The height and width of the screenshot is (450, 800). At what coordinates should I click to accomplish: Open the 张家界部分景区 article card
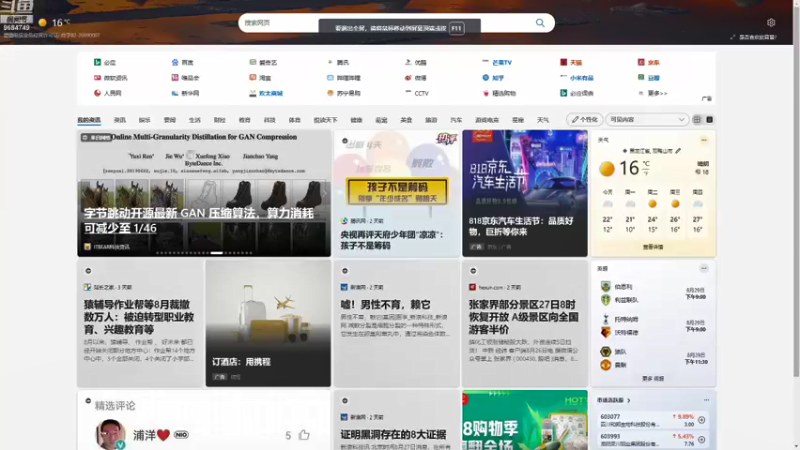tap(525, 323)
